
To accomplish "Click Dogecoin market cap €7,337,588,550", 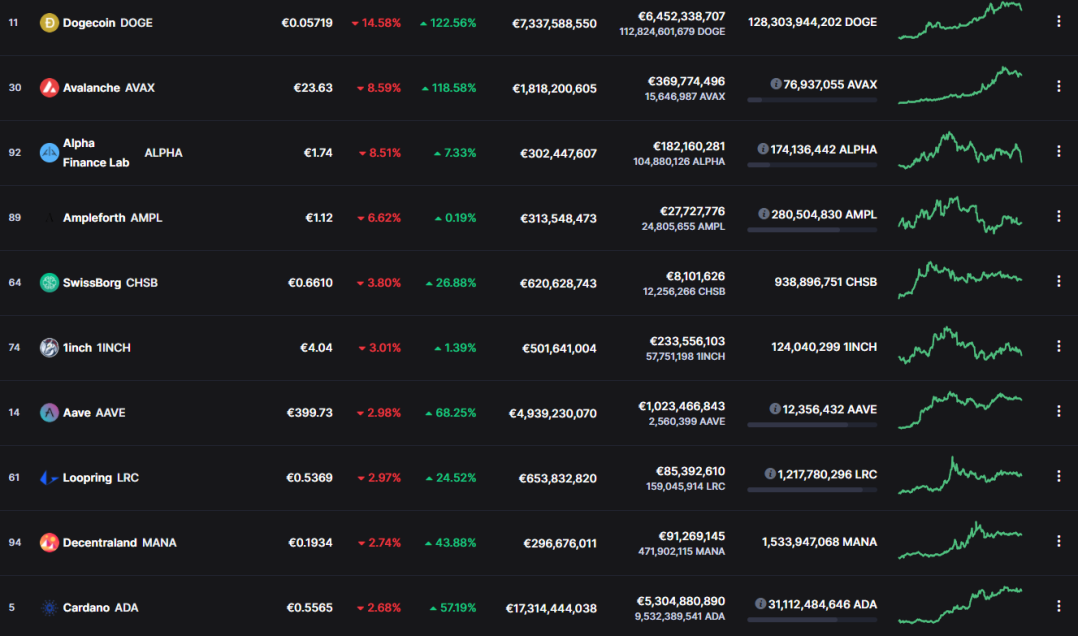I will (554, 23).
